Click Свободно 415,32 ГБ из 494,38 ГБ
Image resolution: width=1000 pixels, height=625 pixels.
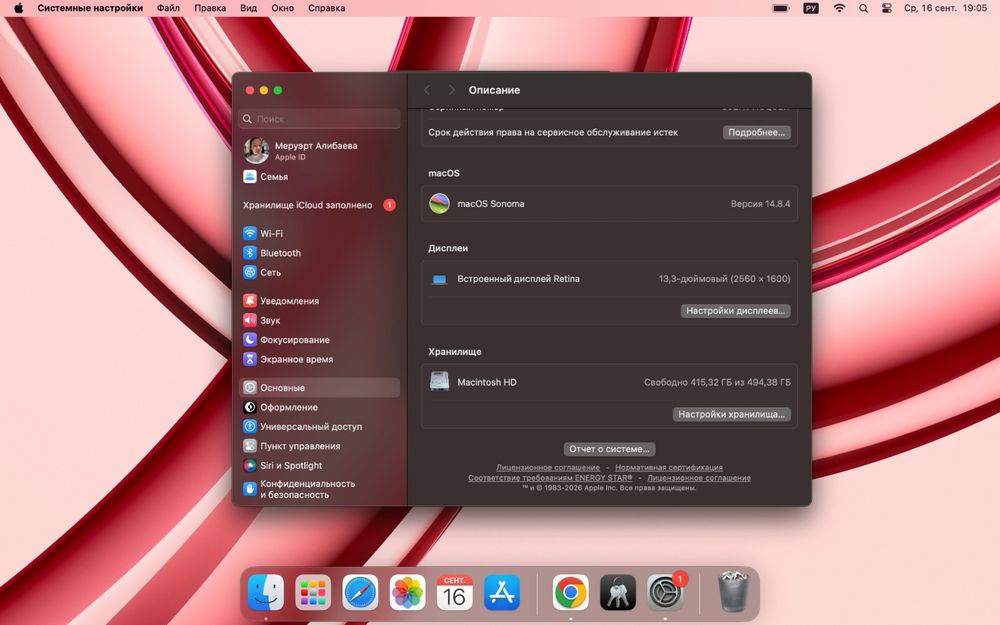[x=717, y=382]
